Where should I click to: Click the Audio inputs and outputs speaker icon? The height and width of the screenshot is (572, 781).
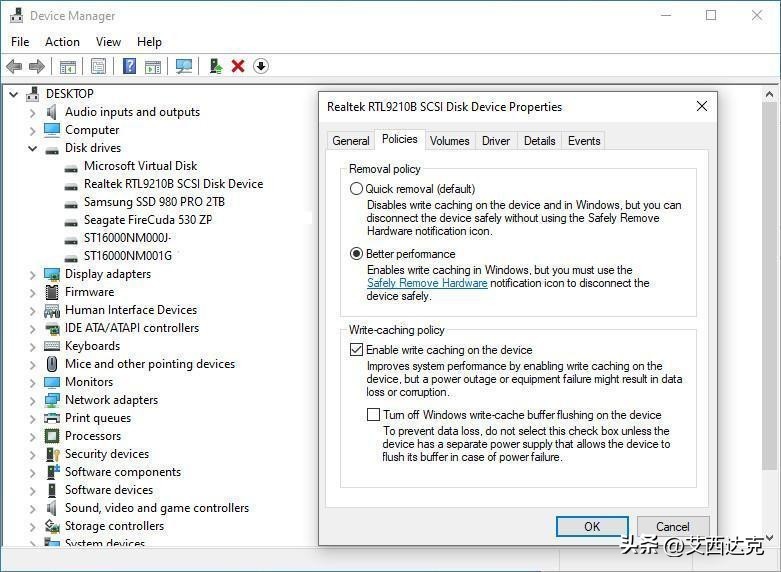[x=51, y=112]
